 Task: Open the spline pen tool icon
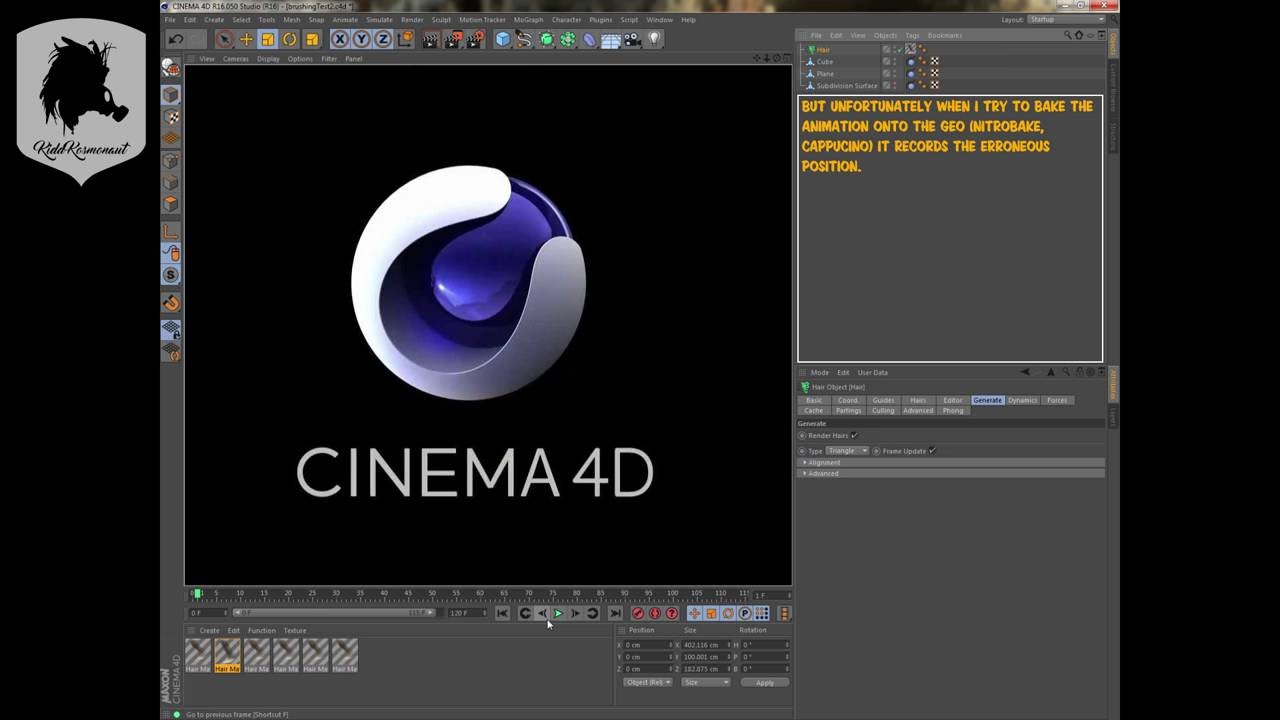click(524, 39)
